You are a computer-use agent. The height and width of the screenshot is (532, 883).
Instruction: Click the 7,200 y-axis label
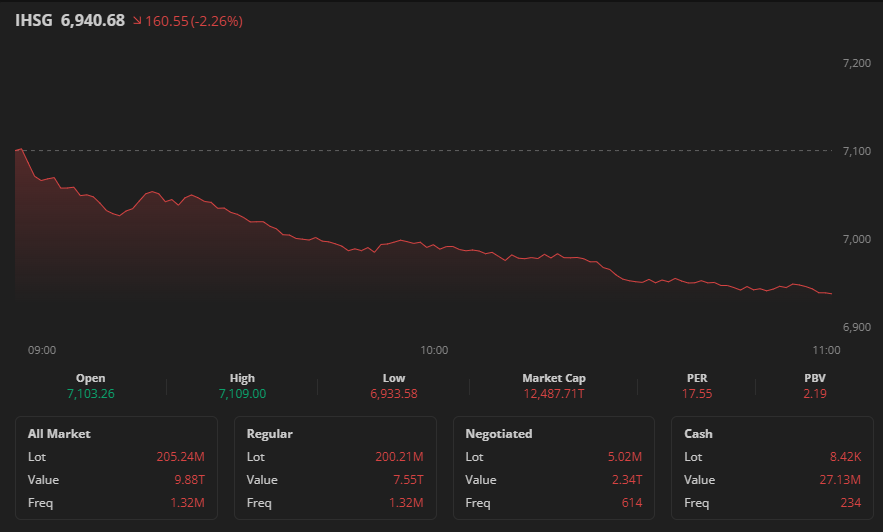pyautogui.click(x=857, y=64)
